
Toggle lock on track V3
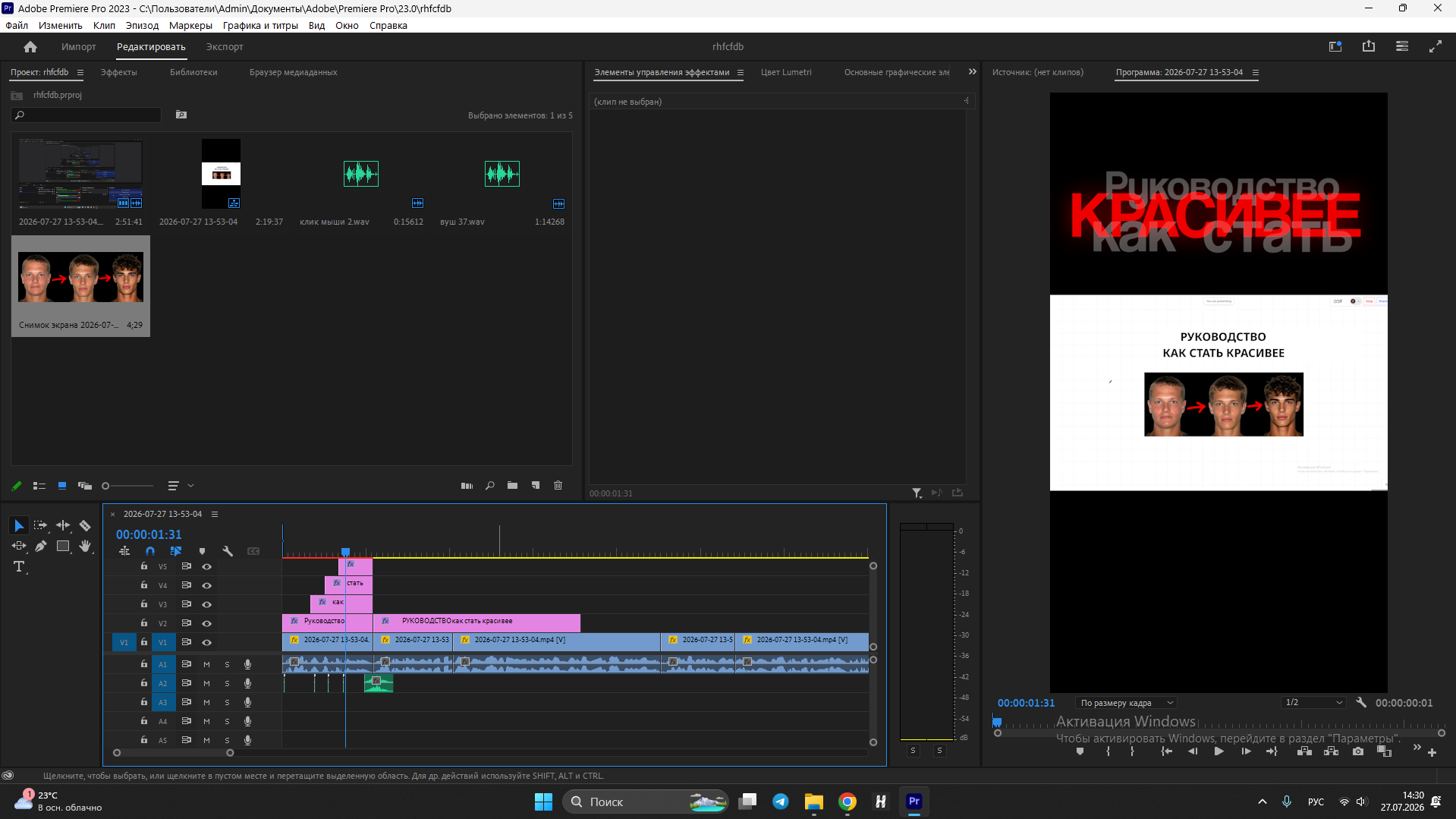(143, 604)
